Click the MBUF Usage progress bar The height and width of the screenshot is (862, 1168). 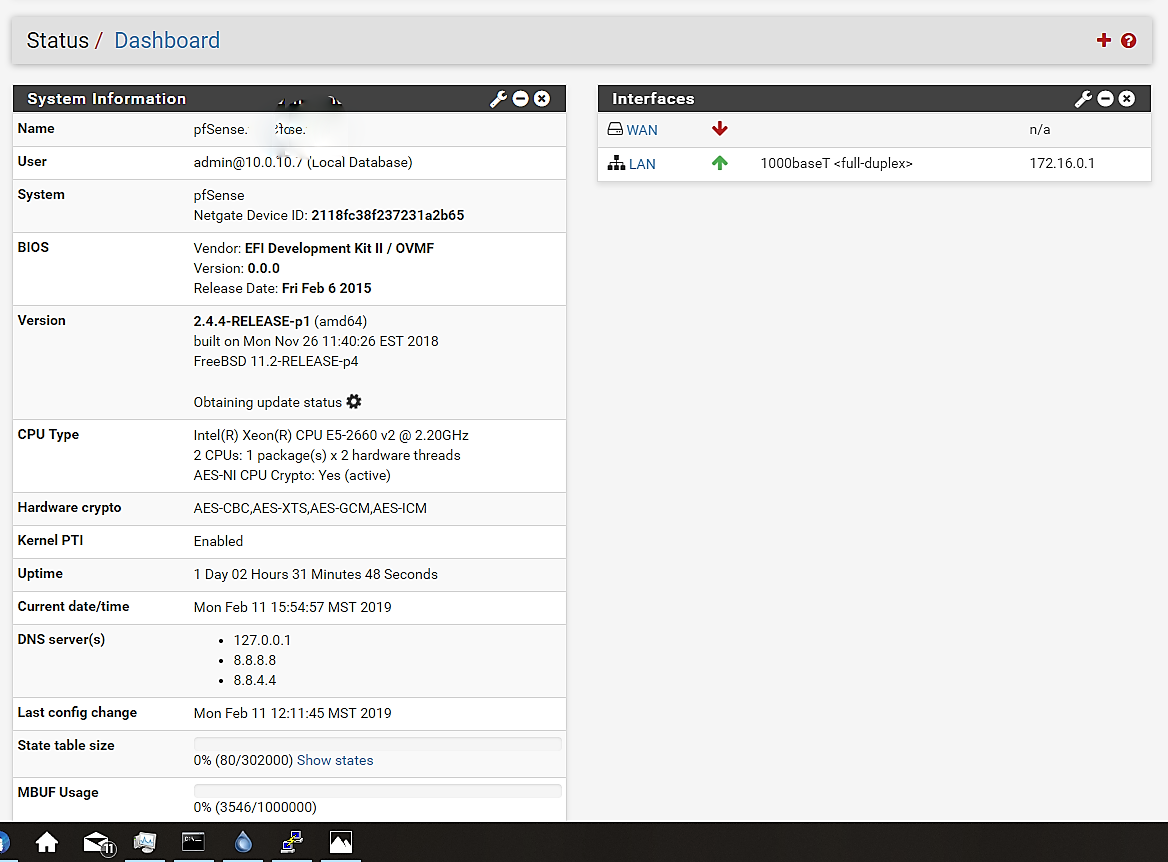click(377, 791)
